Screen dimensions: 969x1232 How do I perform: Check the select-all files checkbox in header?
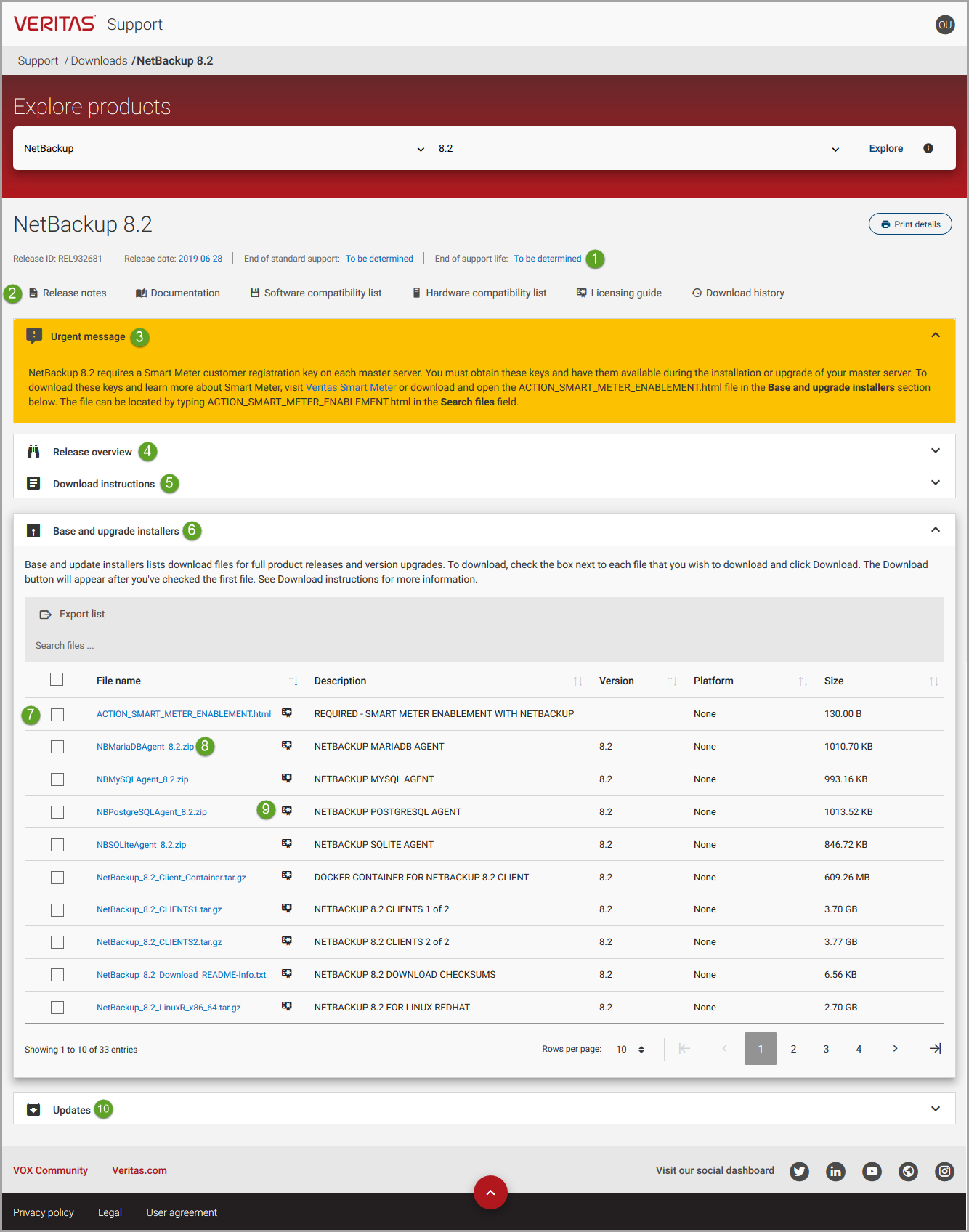point(57,679)
